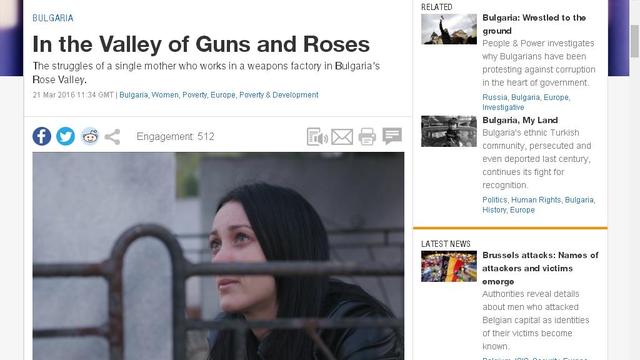The width and height of the screenshot is (640, 360).
Task: Open Brussels attacks latest news headline
Action: 540,268
